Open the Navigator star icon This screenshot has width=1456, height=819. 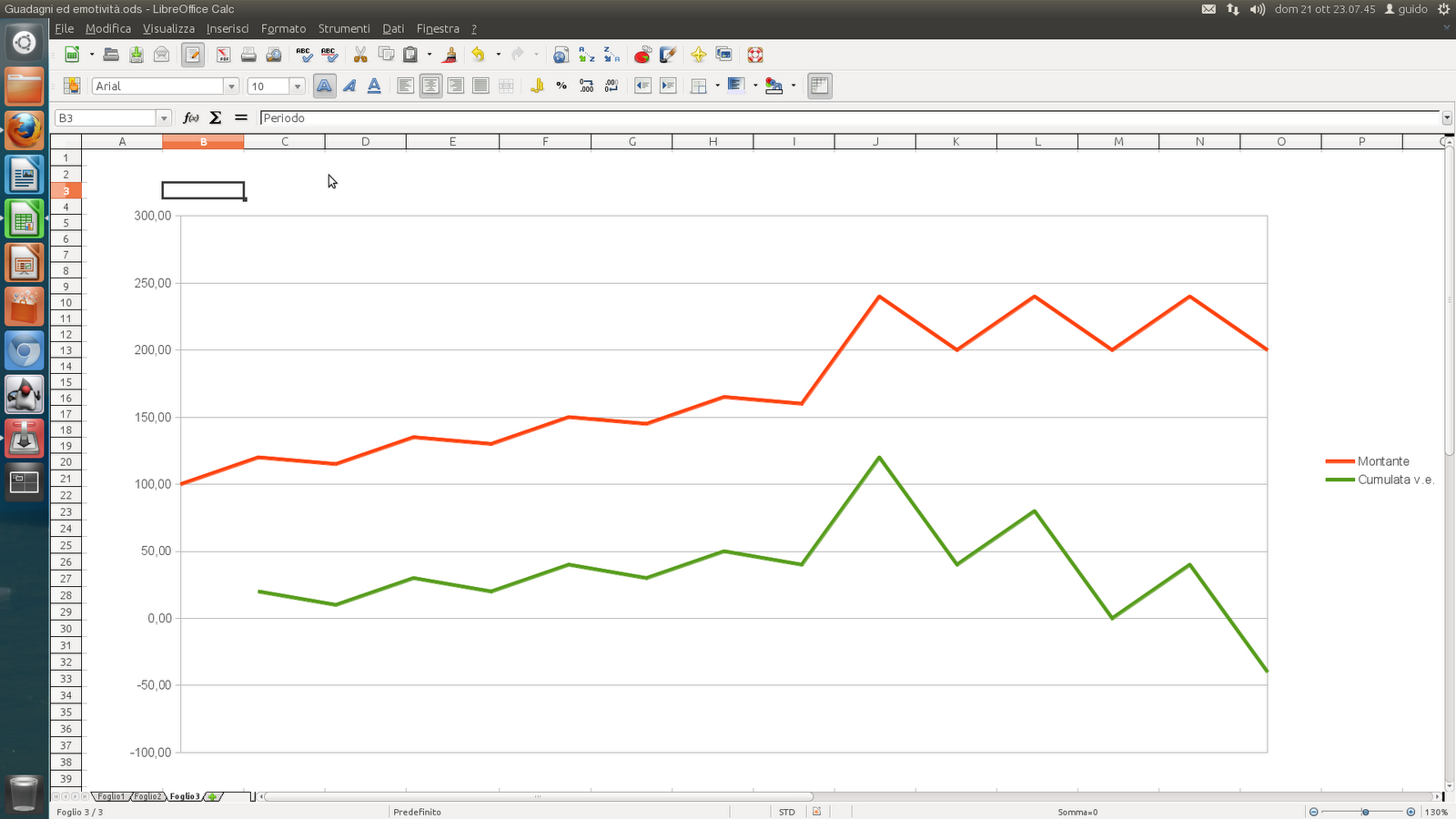point(699,55)
